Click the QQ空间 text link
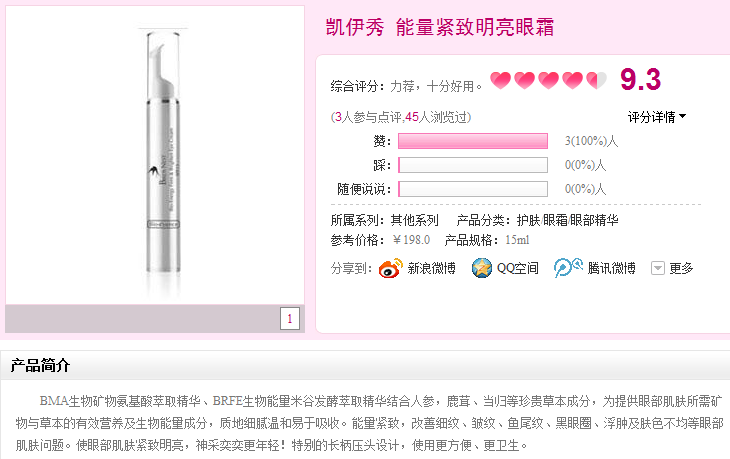The height and width of the screenshot is (459, 730). pos(518,268)
